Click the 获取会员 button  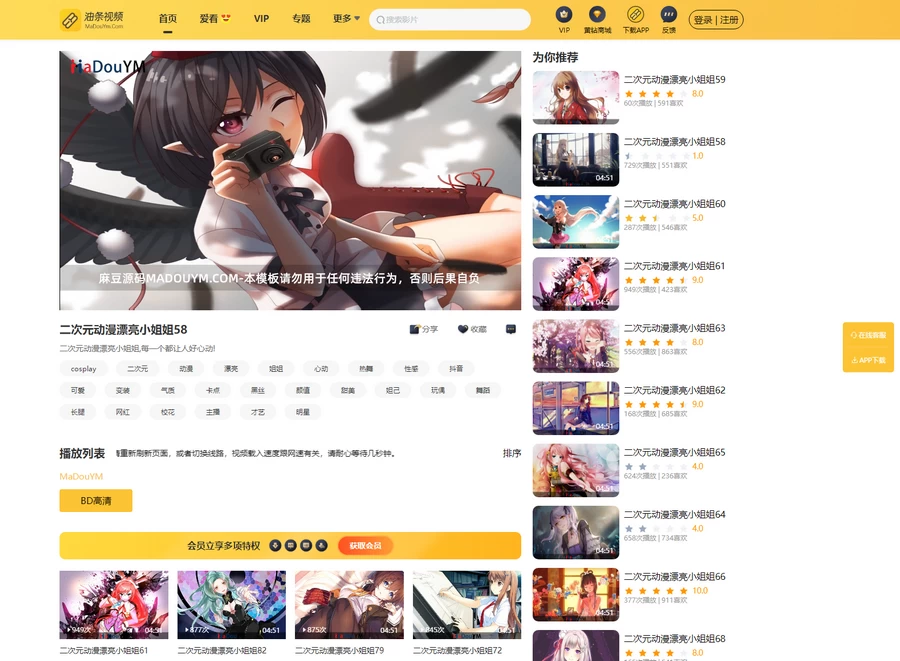tap(365, 545)
